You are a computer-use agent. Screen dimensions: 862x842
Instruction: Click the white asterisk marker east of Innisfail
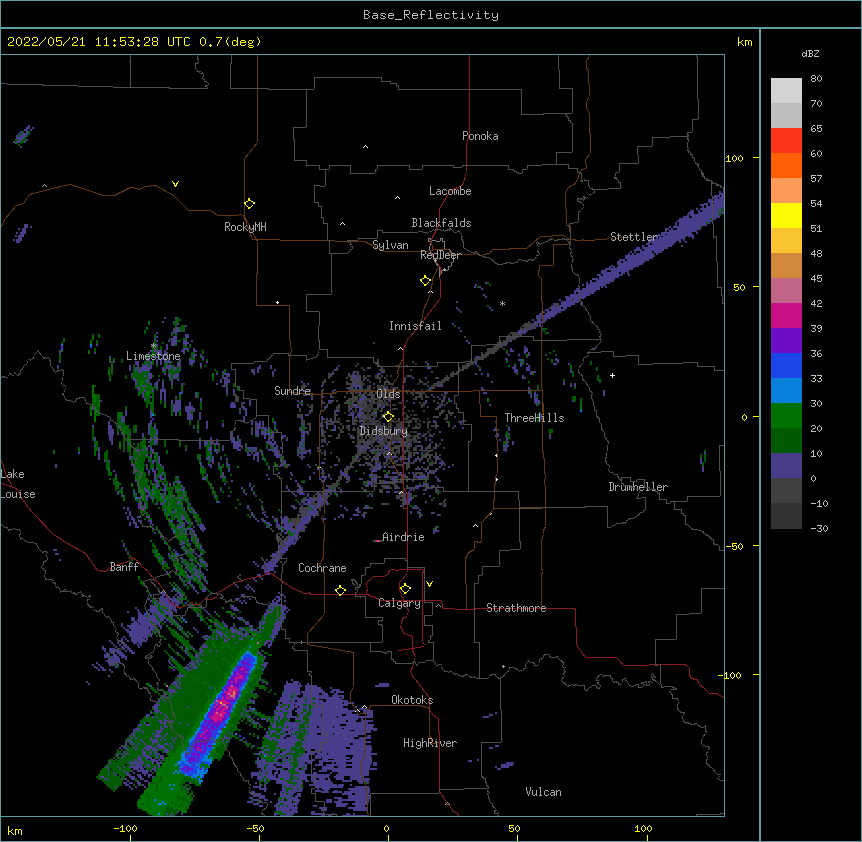(x=502, y=304)
